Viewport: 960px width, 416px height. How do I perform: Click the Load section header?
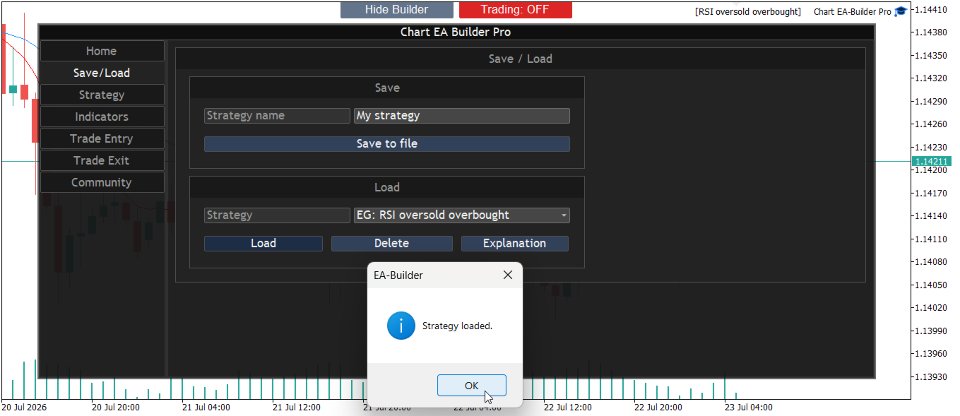387,187
